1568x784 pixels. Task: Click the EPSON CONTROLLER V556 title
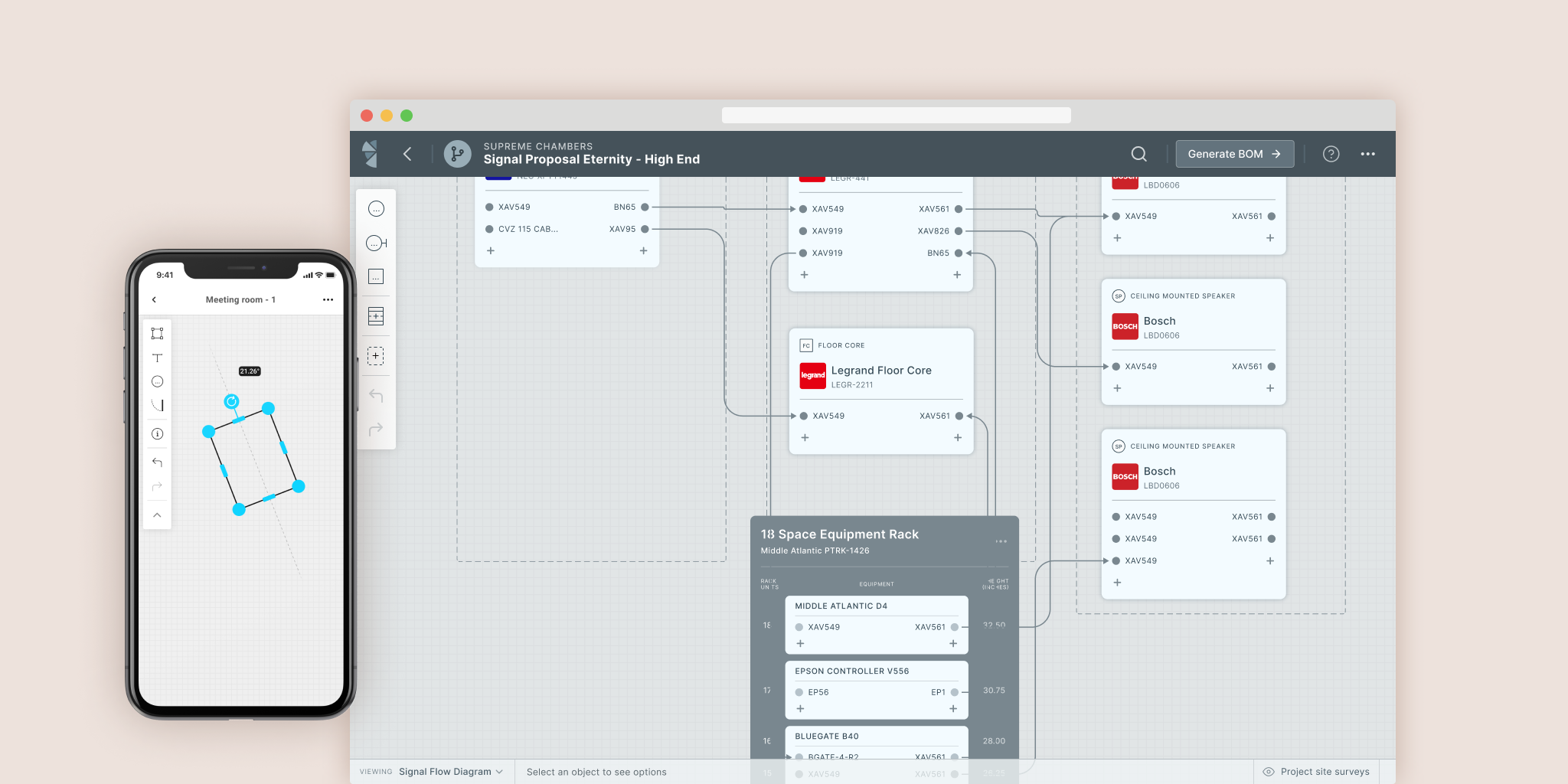852,671
